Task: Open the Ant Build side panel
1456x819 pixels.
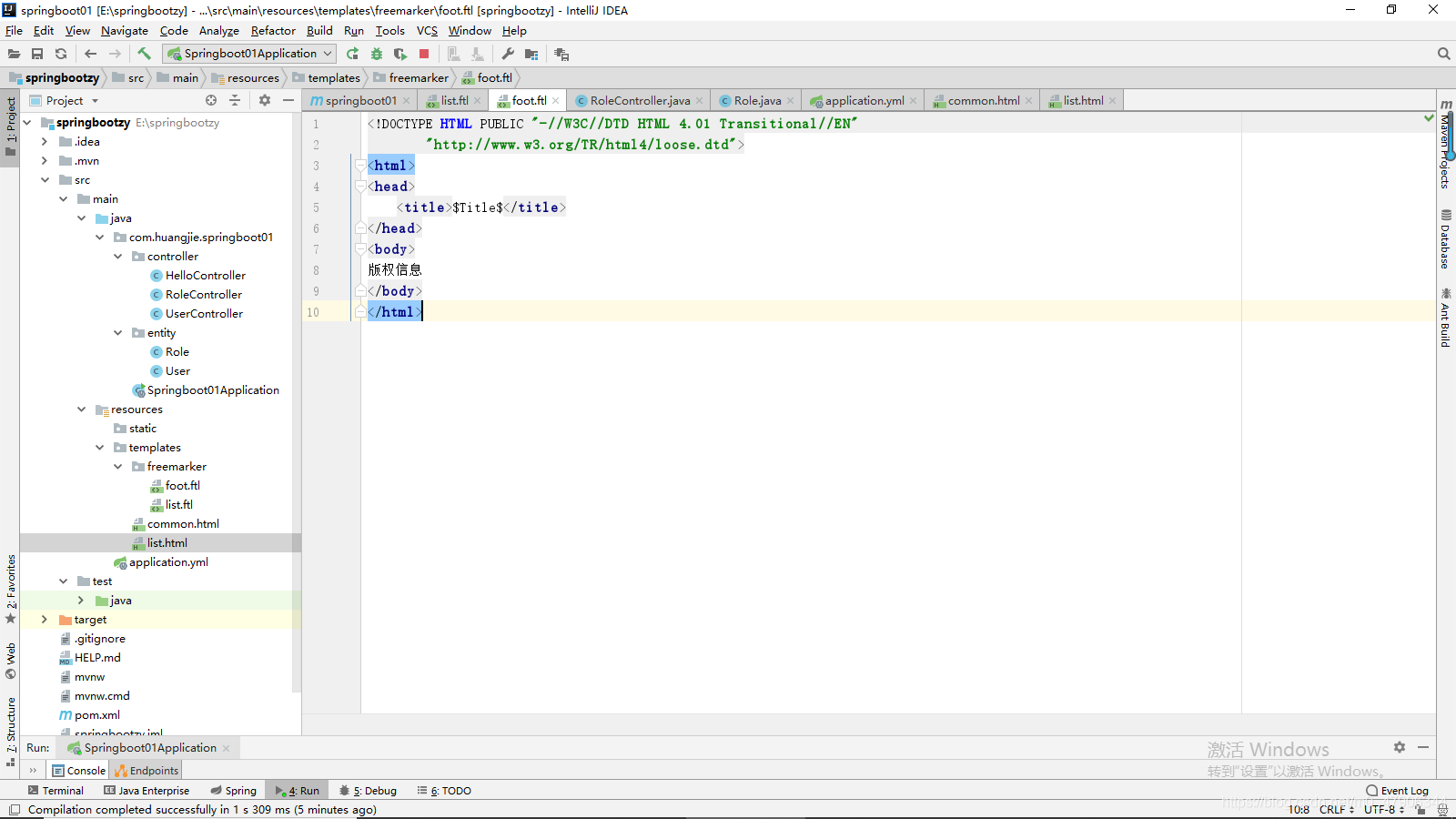Action: (1445, 317)
